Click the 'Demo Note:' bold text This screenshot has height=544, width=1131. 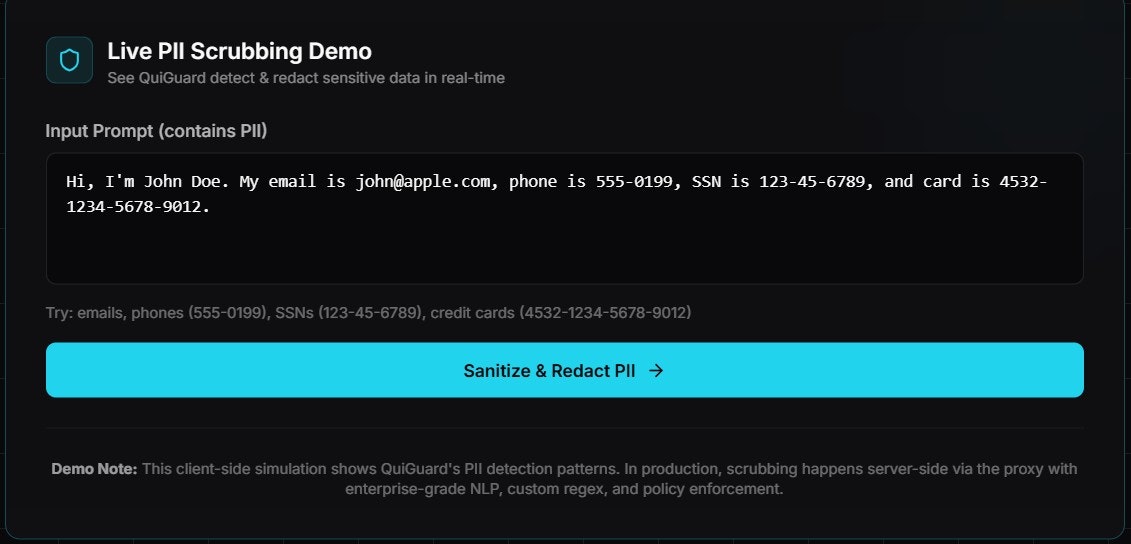[94, 469]
